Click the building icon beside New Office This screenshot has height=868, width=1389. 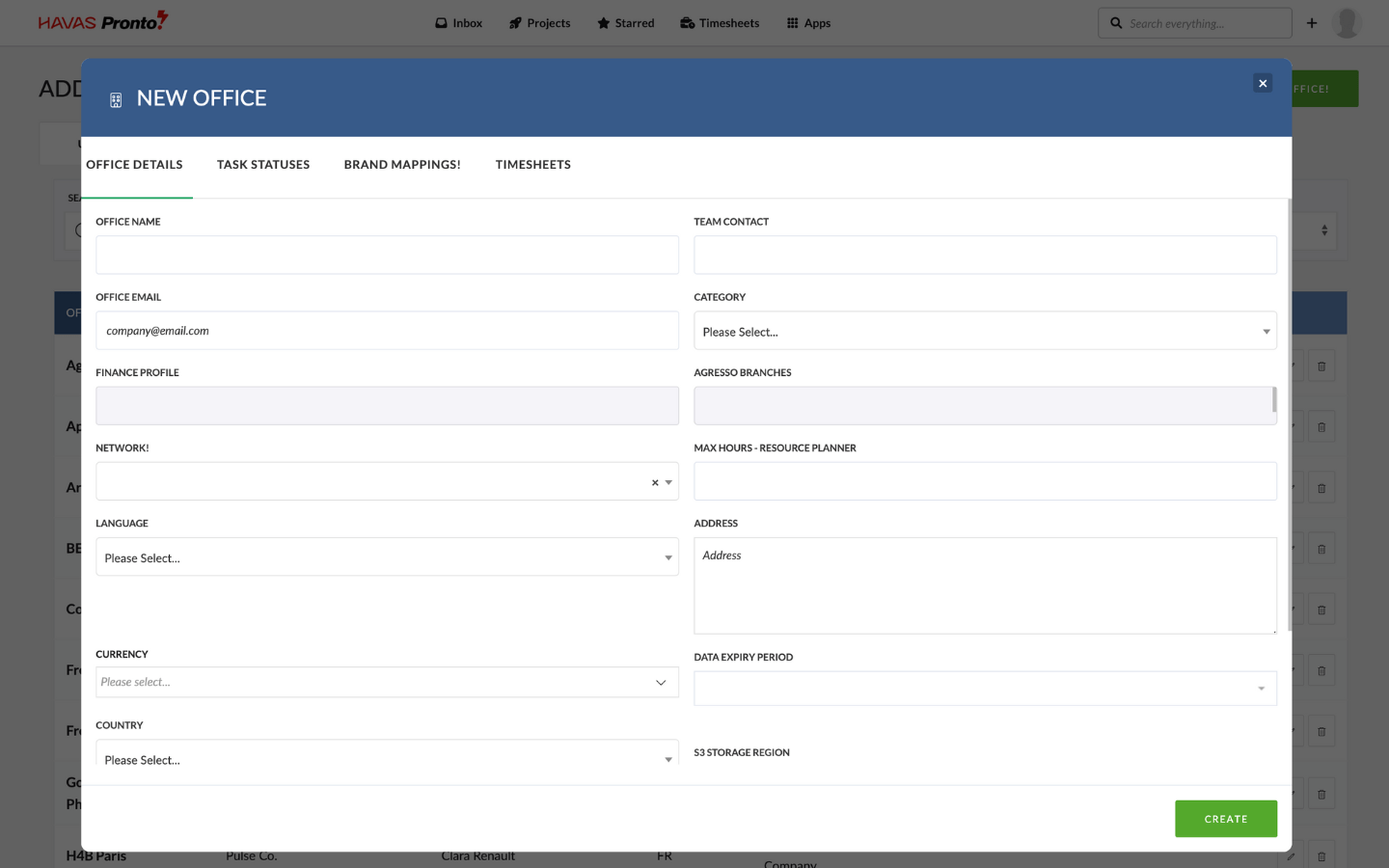click(116, 99)
